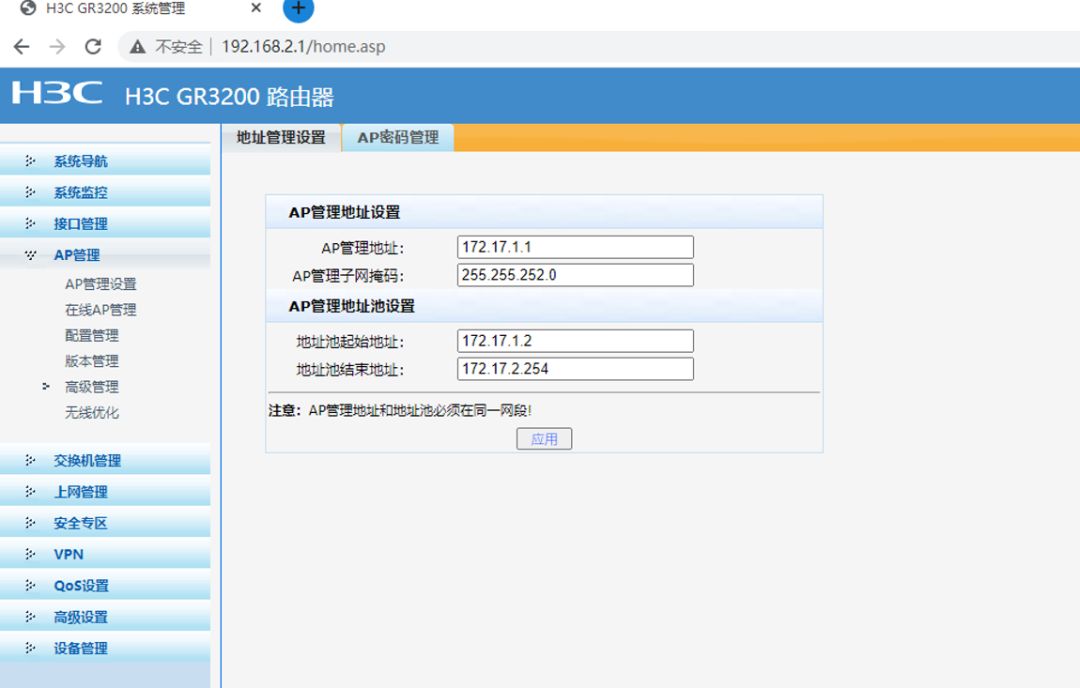Expand the 设备管理 menu

pyautogui.click(x=105, y=649)
